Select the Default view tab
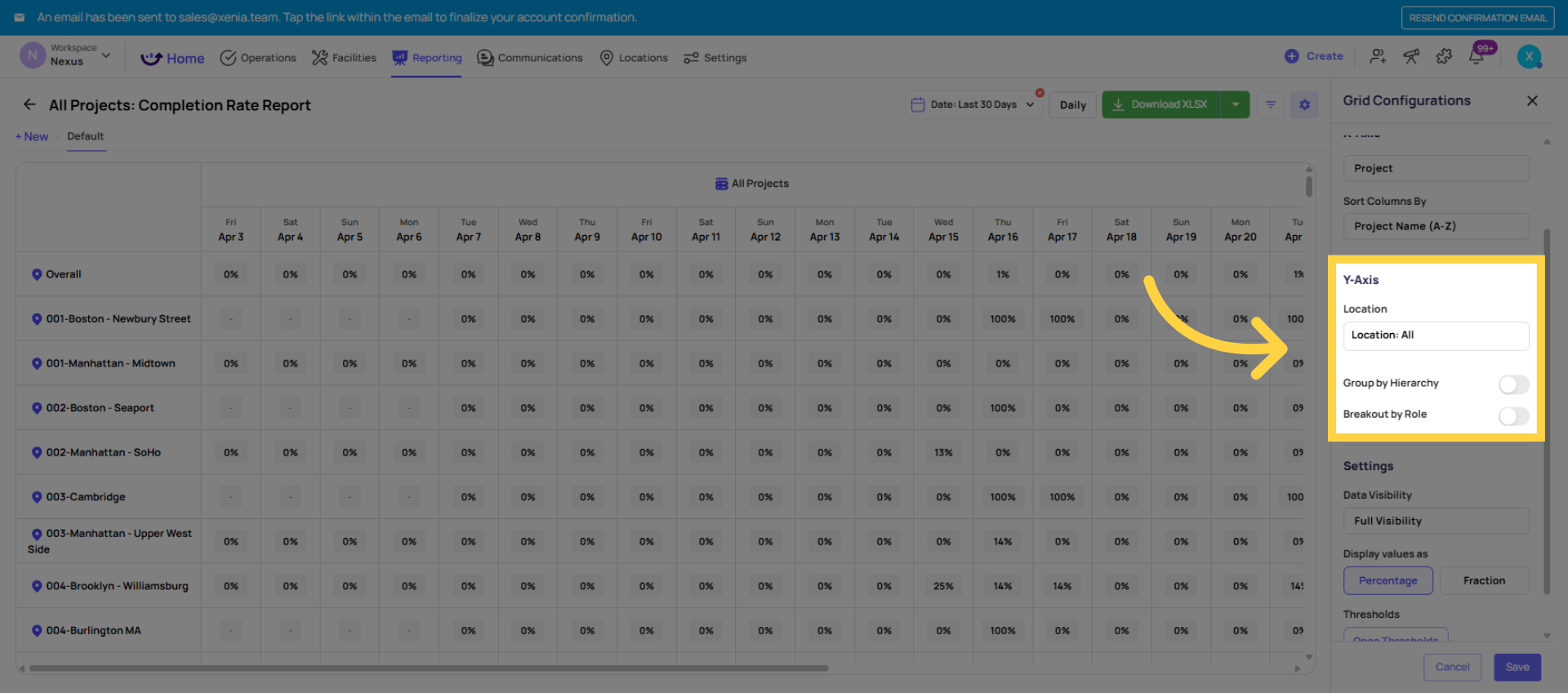Image resolution: width=1568 pixels, height=693 pixels. click(x=86, y=136)
